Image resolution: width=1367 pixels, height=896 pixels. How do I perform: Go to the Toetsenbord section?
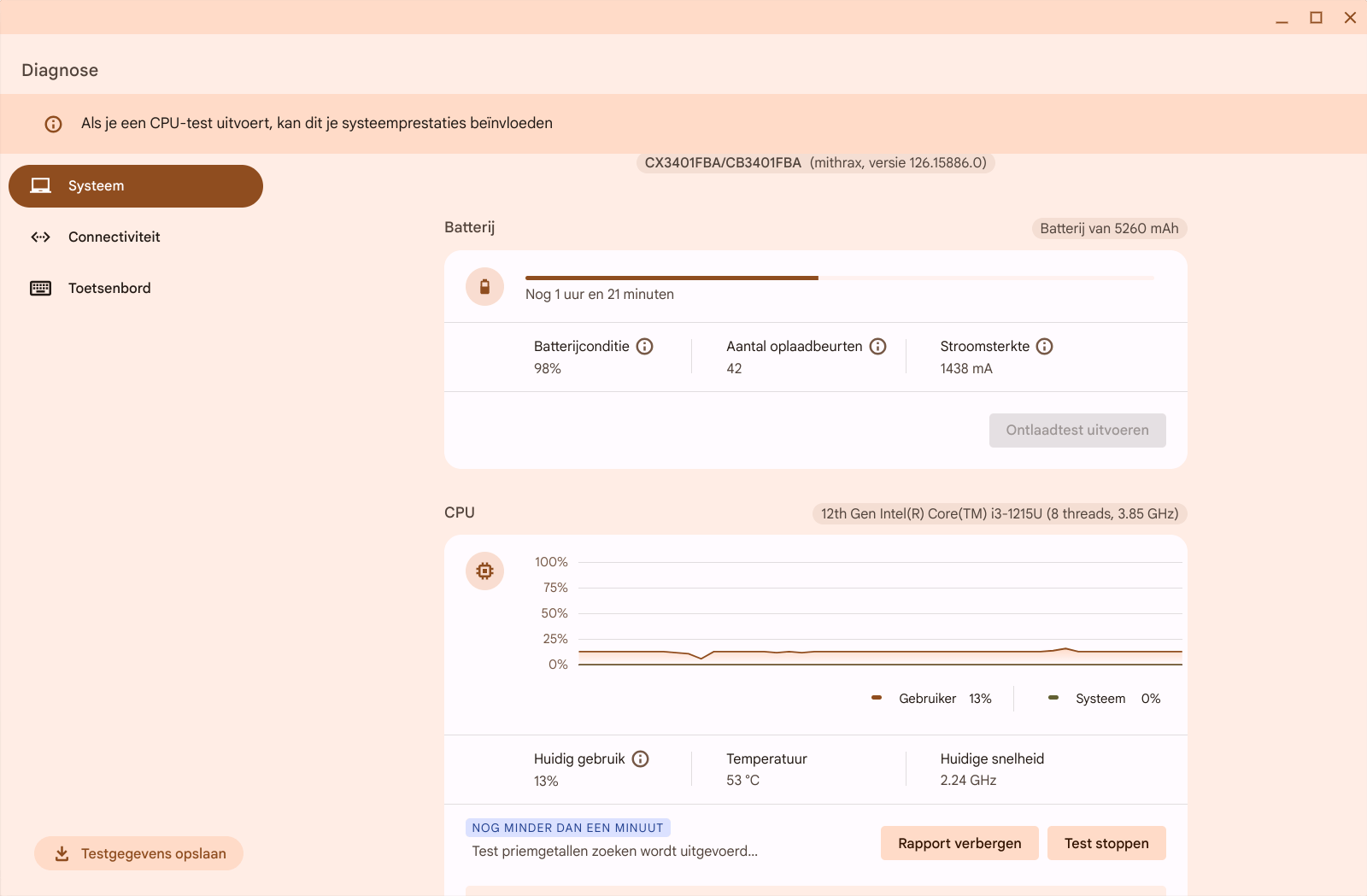pos(136,288)
